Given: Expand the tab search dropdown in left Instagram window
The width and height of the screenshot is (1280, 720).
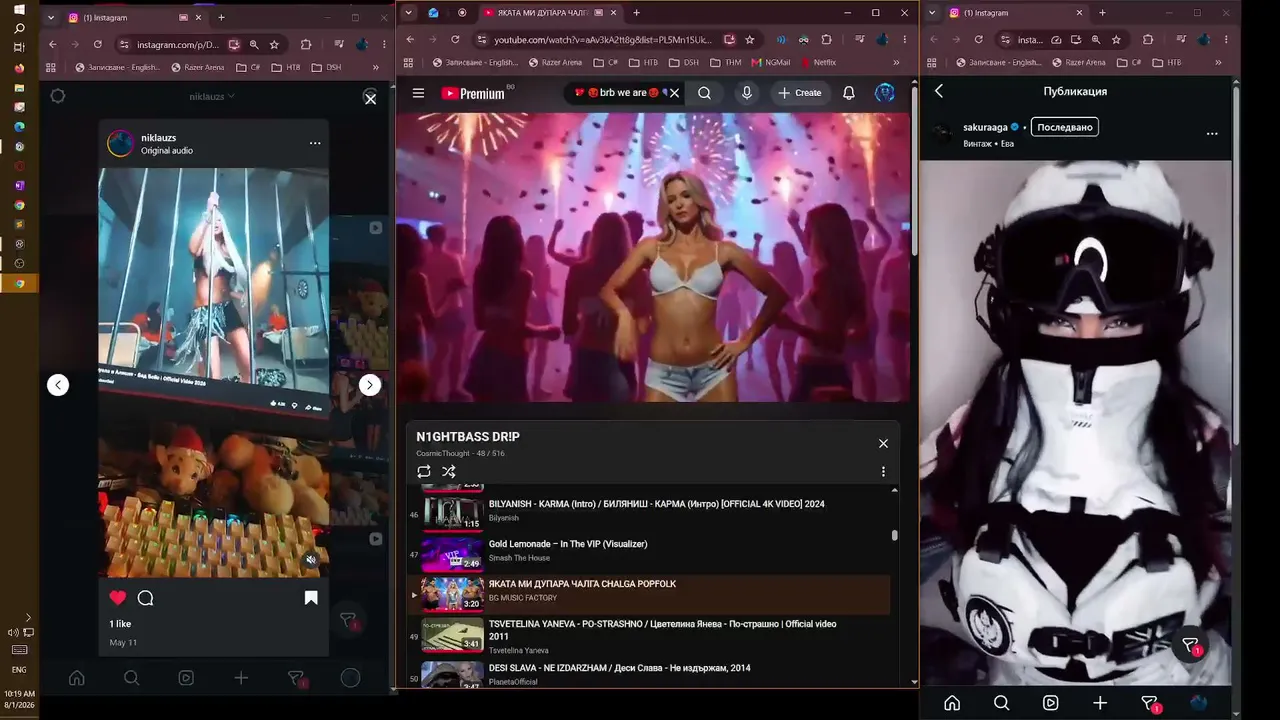Looking at the screenshot, I should pyautogui.click(x=51, y=18).
